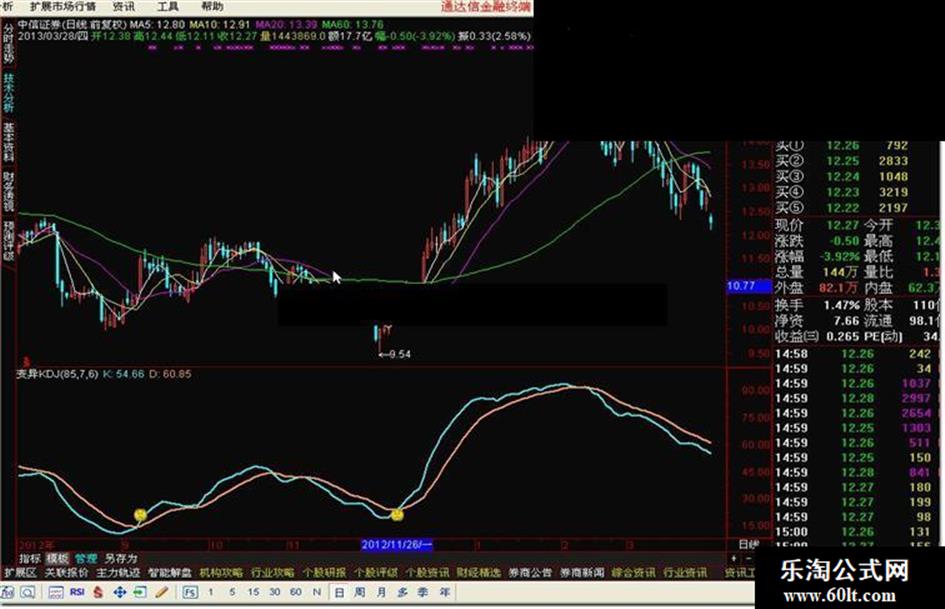Viewport: 945px width, 609px height.
Task: Open the 个股评级 bottom tab
Action: pyautogui.click(x=376, y=572)
